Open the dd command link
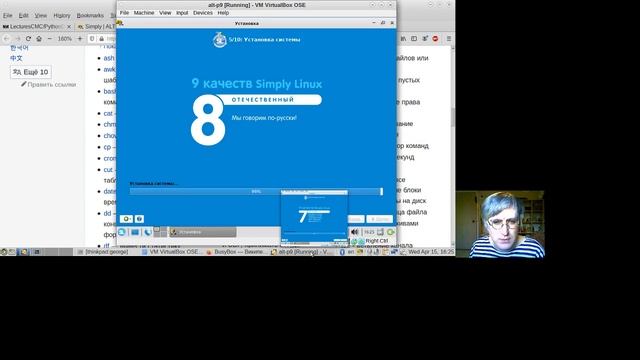The image size is (640, 360). click(x=107, y=213)
